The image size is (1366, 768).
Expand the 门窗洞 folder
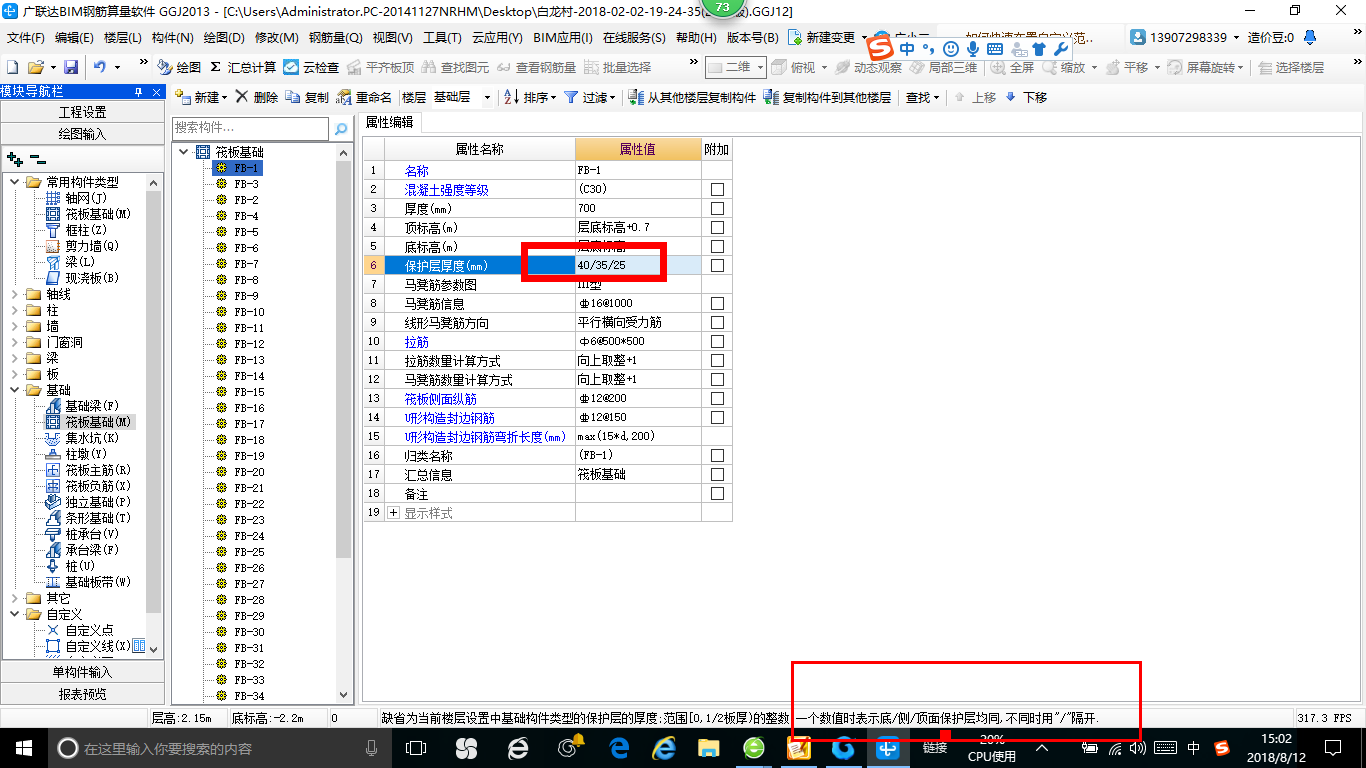click(15, 342)
